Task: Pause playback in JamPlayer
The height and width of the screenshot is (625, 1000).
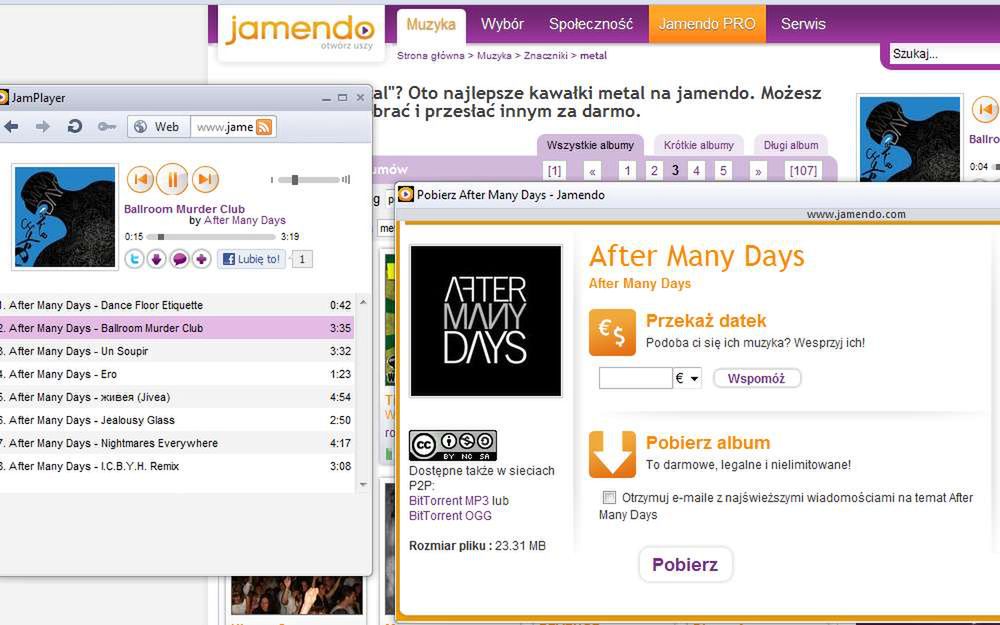Action: (x=172, y=179)
